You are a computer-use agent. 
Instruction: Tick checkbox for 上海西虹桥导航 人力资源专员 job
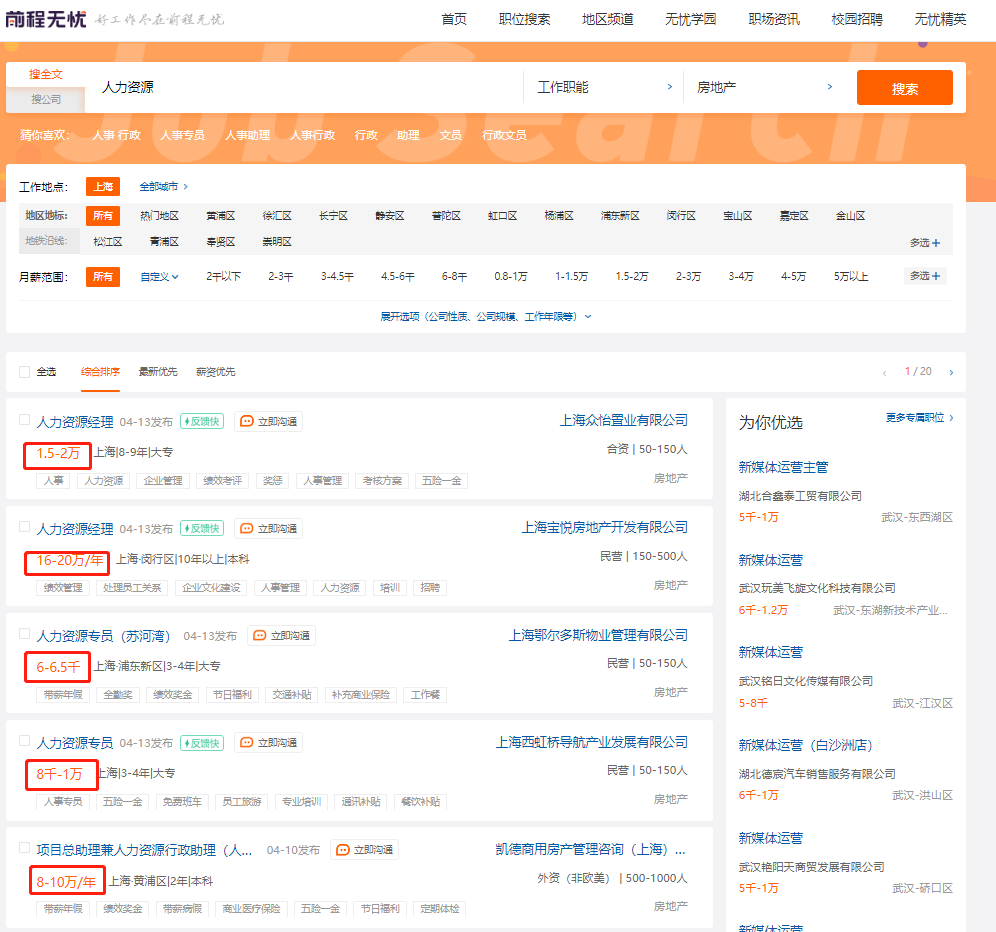(25, 741)
